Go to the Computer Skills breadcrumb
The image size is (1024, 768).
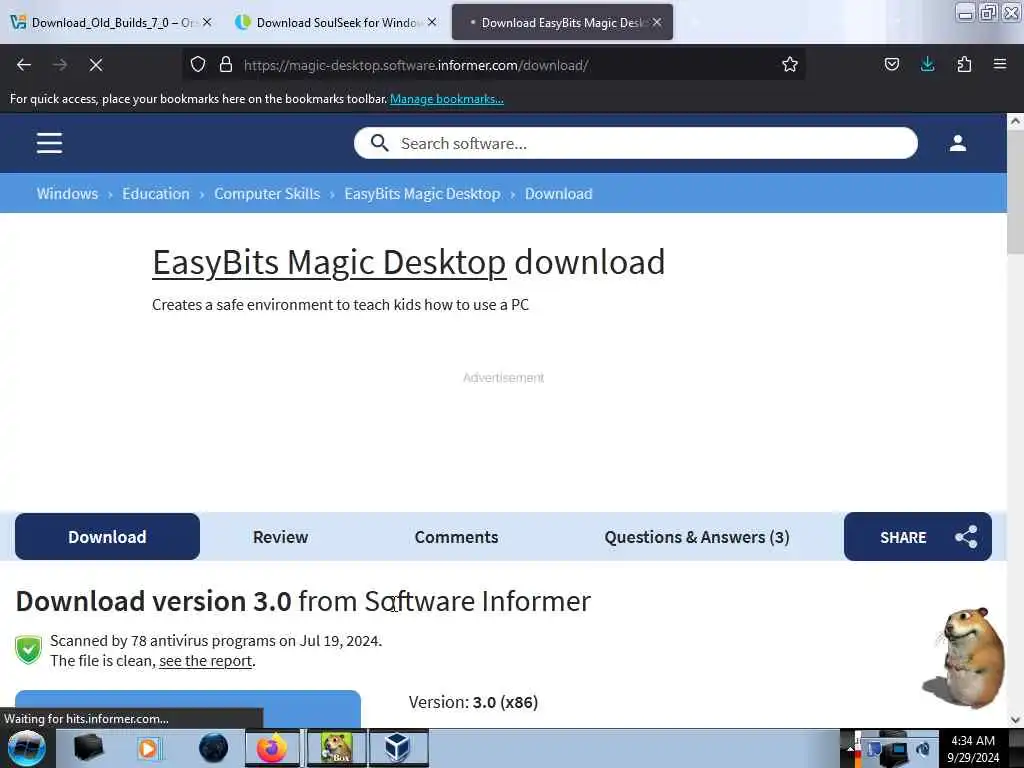(267, 193)
